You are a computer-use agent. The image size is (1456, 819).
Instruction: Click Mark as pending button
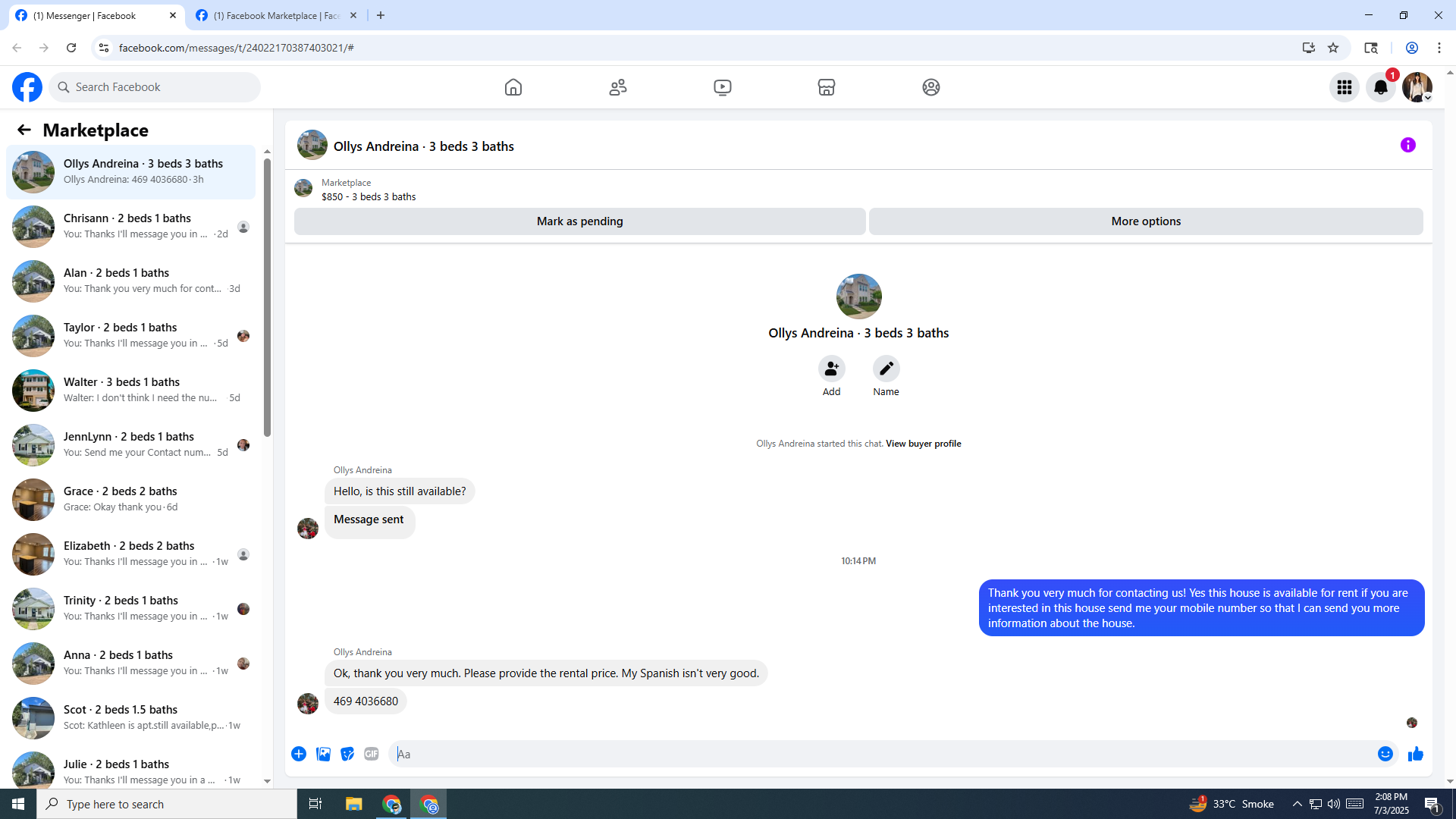[579, 221]
